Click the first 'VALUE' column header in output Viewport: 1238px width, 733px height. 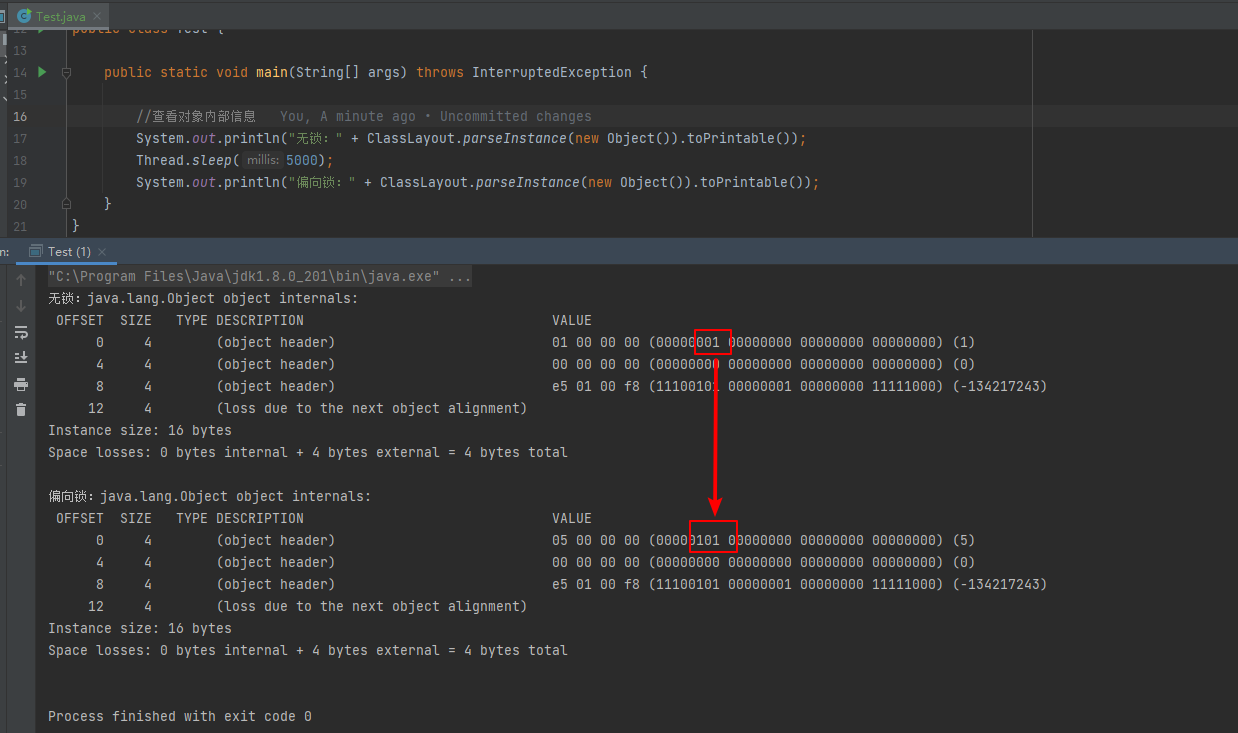(x=572, y=320)
